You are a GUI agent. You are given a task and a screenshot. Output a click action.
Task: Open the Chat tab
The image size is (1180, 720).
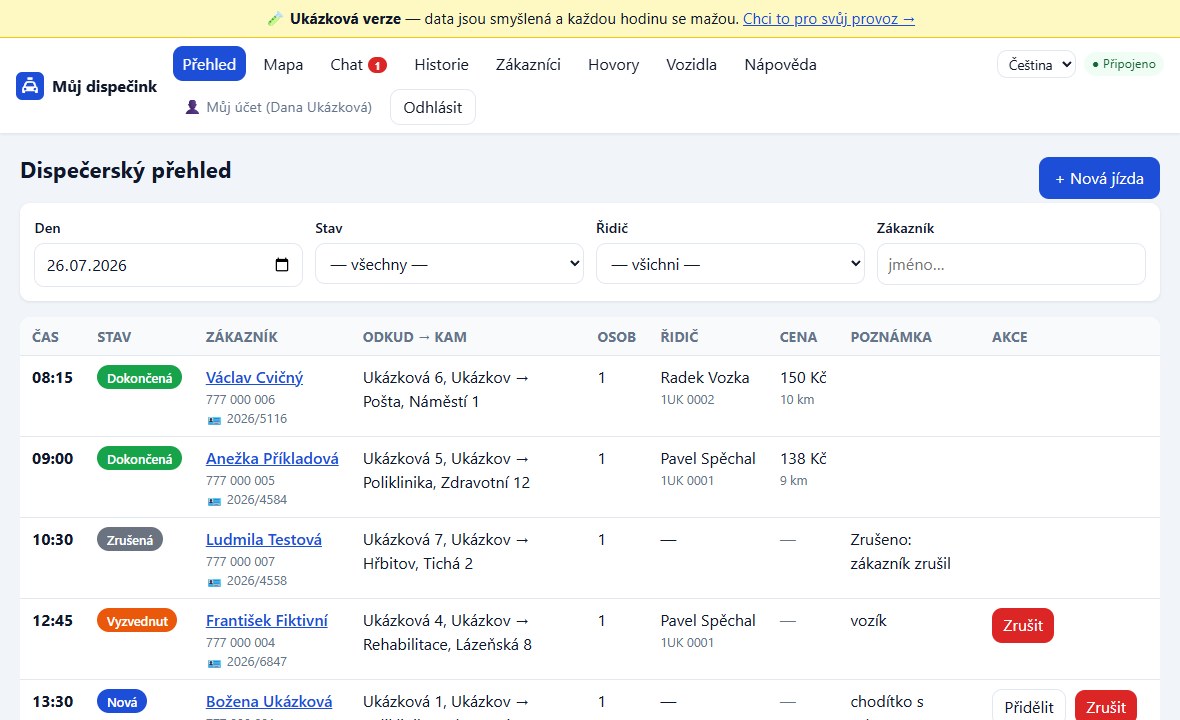coord(358,65)
